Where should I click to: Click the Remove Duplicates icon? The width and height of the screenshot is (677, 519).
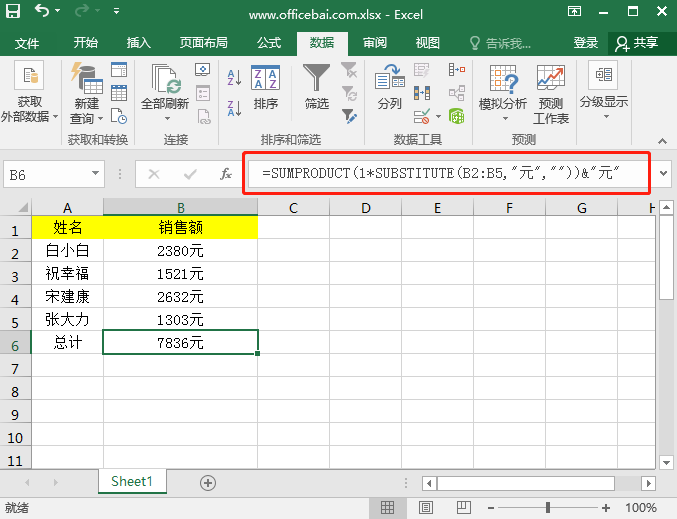[422, 93]
